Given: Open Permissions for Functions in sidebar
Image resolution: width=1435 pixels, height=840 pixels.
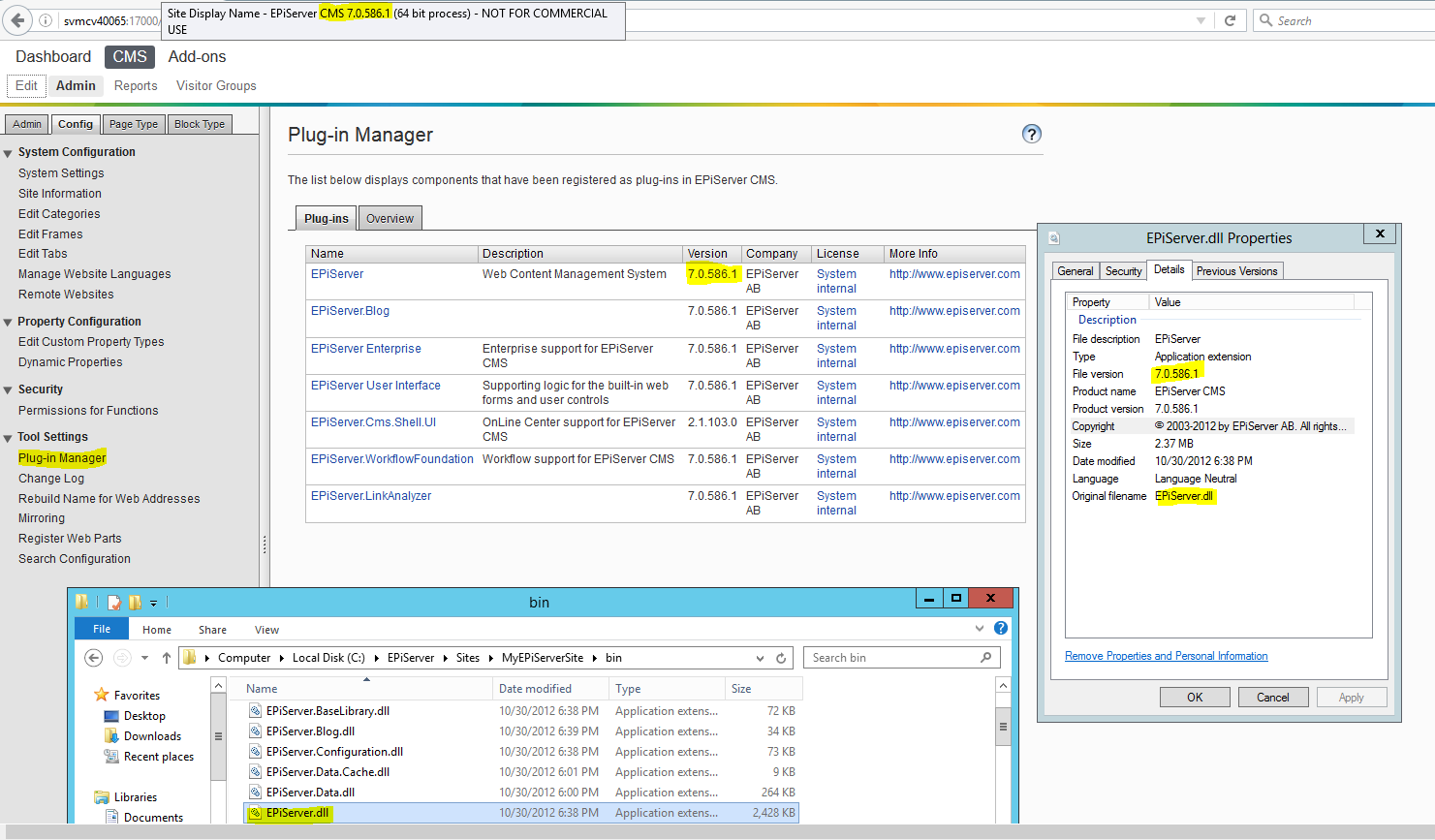Looking at the screenshot, I should coord(88,411).
